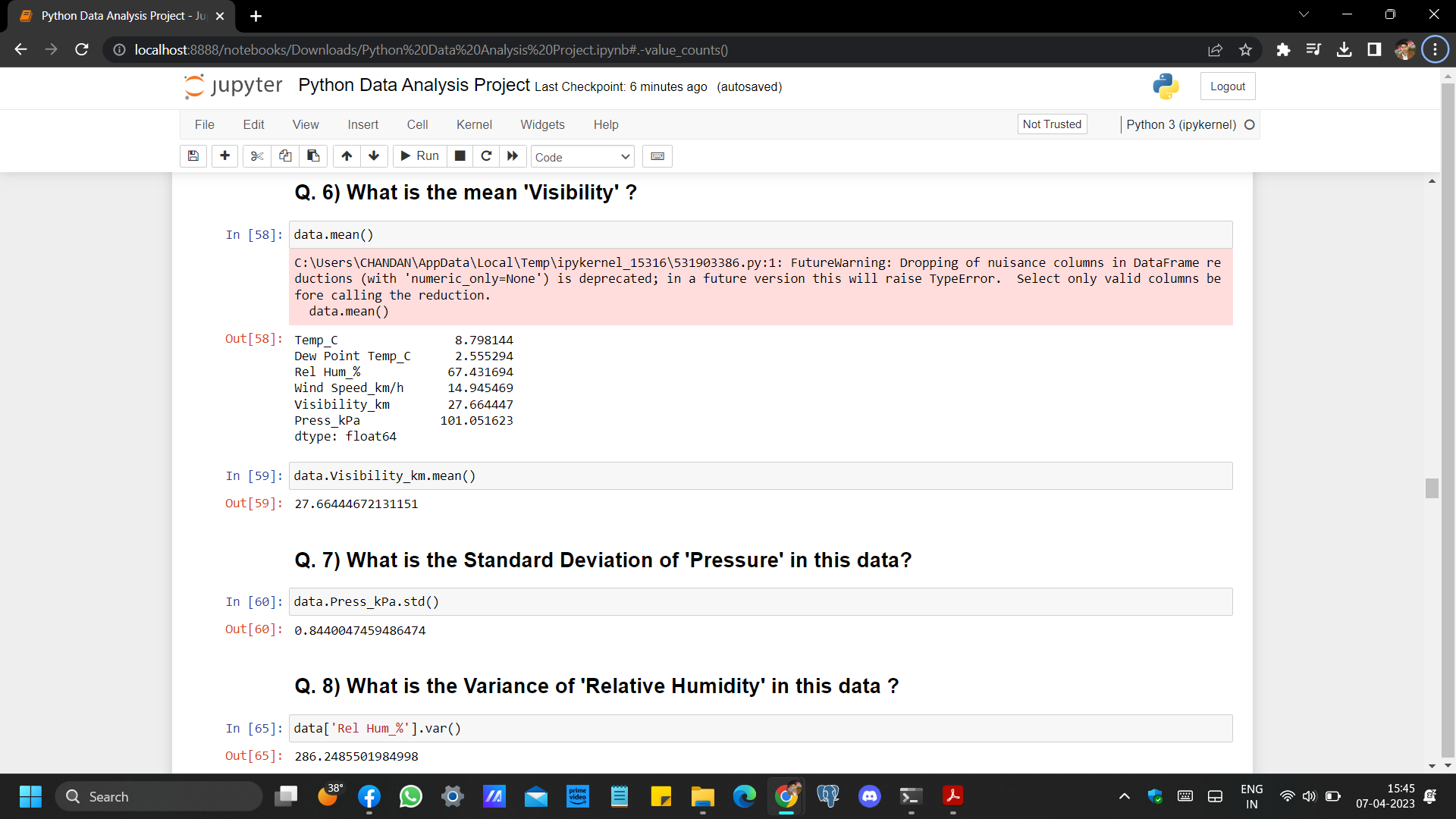
Task: Click the Run cell button
Action: (x=419, y=156)
